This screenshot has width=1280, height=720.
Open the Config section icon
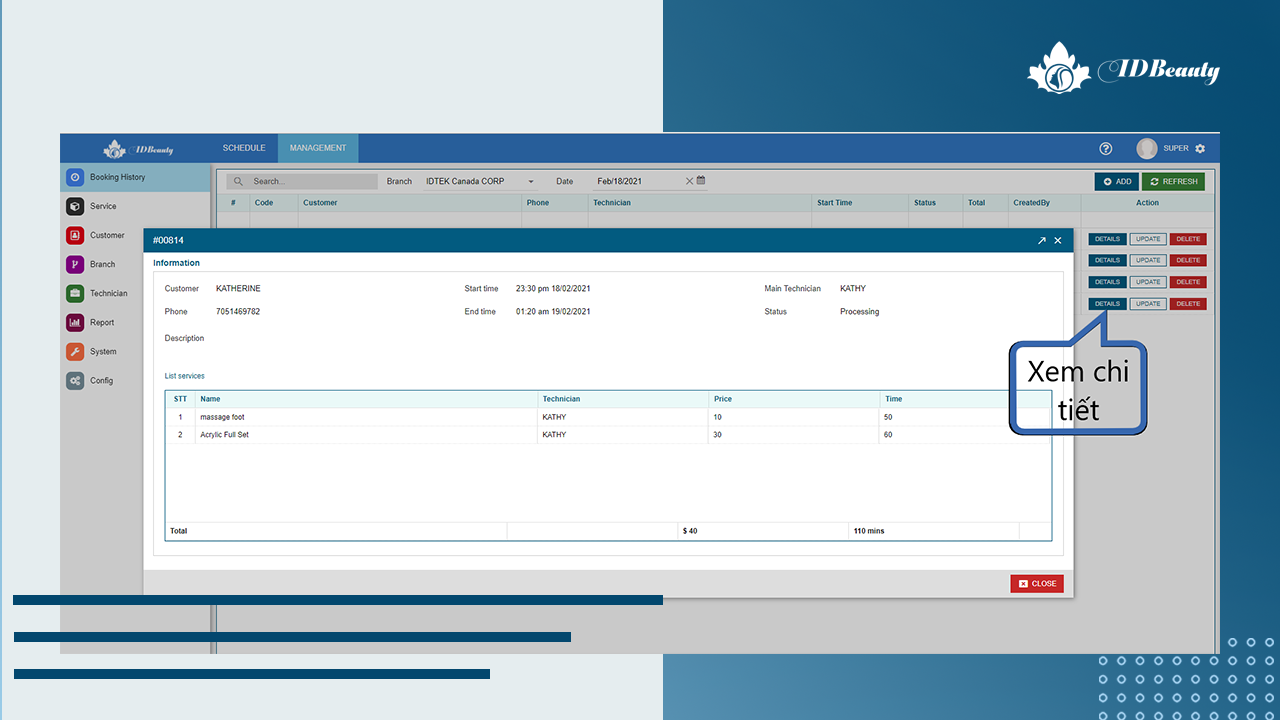coord(75,380)
